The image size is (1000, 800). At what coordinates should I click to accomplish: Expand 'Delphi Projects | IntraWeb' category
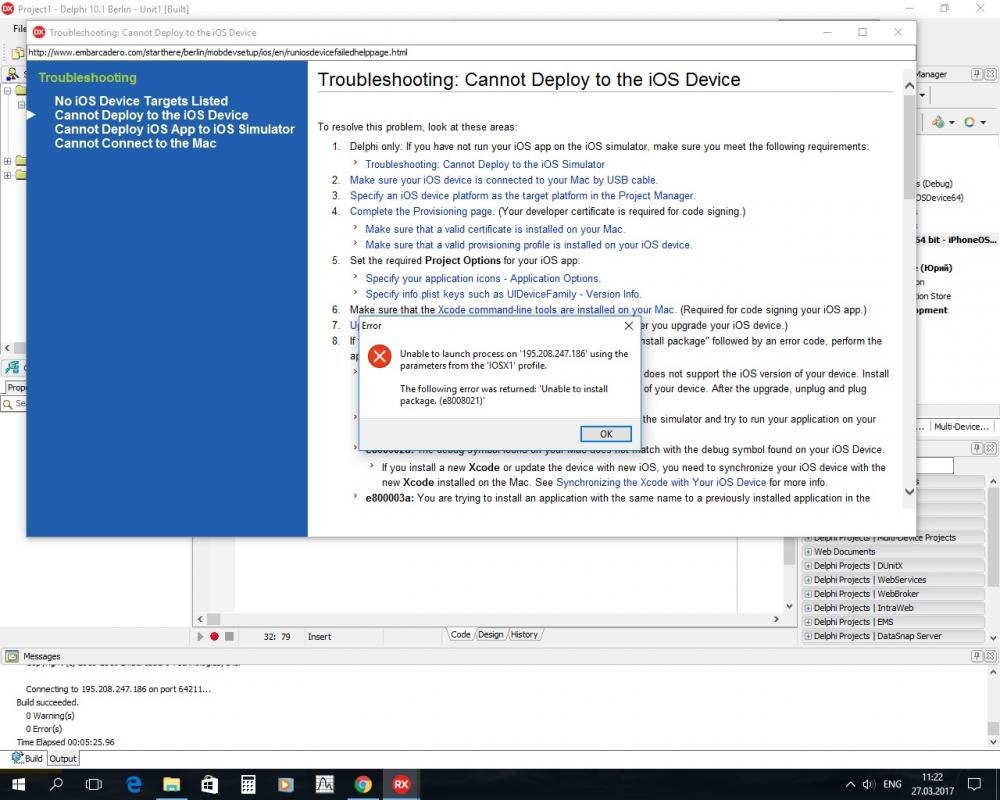(x=808, y=608)
